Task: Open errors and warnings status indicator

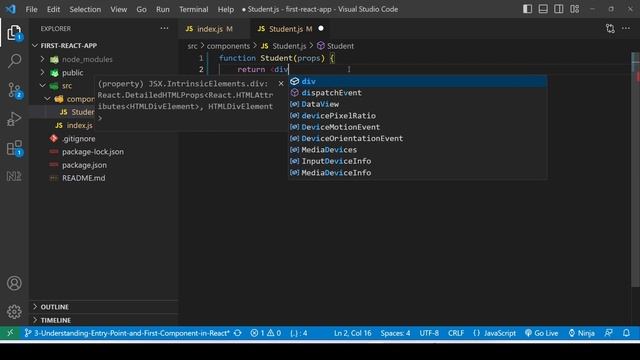Action: pos(266,333)
